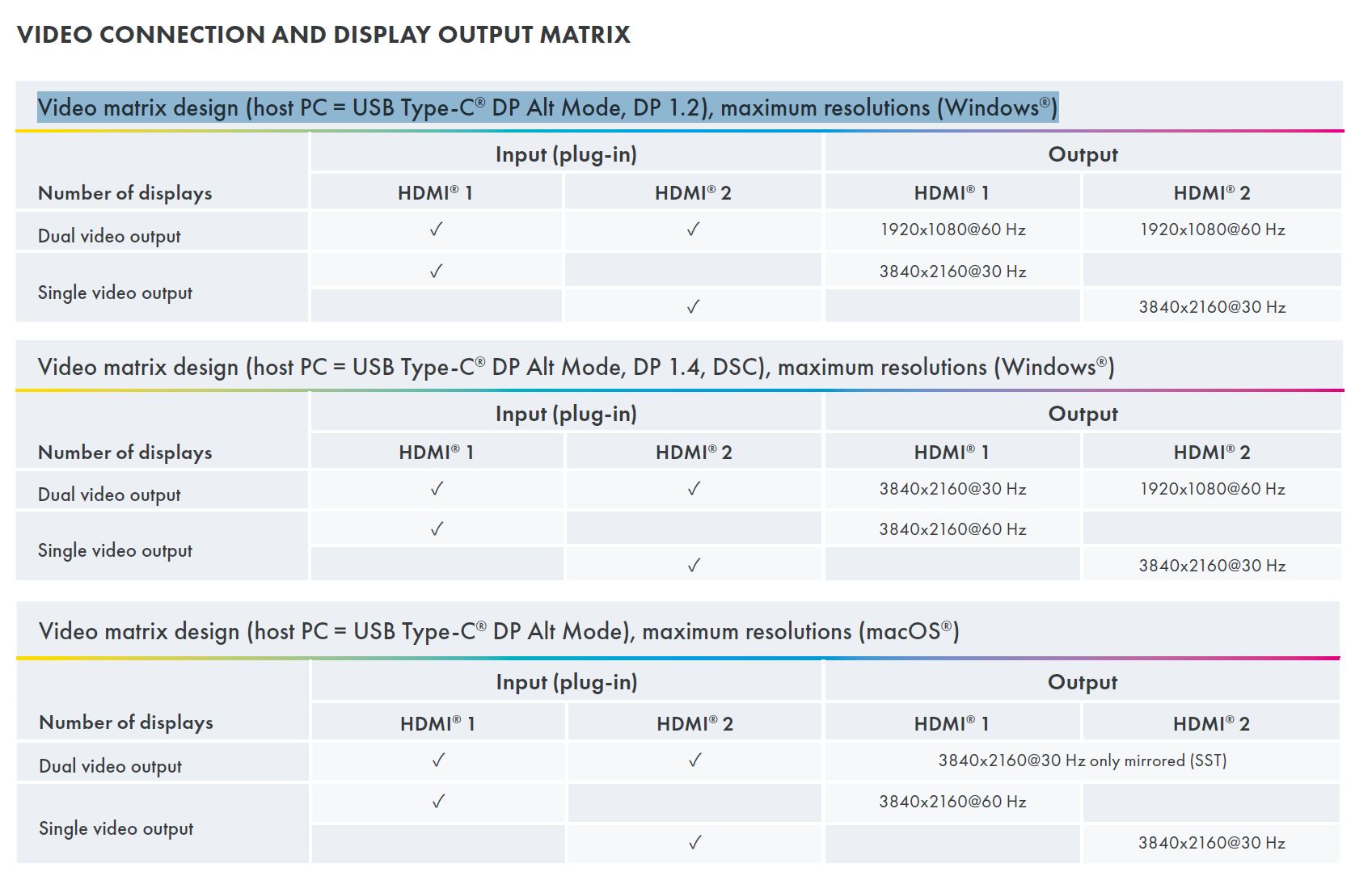Select the highlighted DP 1.2 Windows table title
Screen dimensions: 1372x893
click(547, 107)
